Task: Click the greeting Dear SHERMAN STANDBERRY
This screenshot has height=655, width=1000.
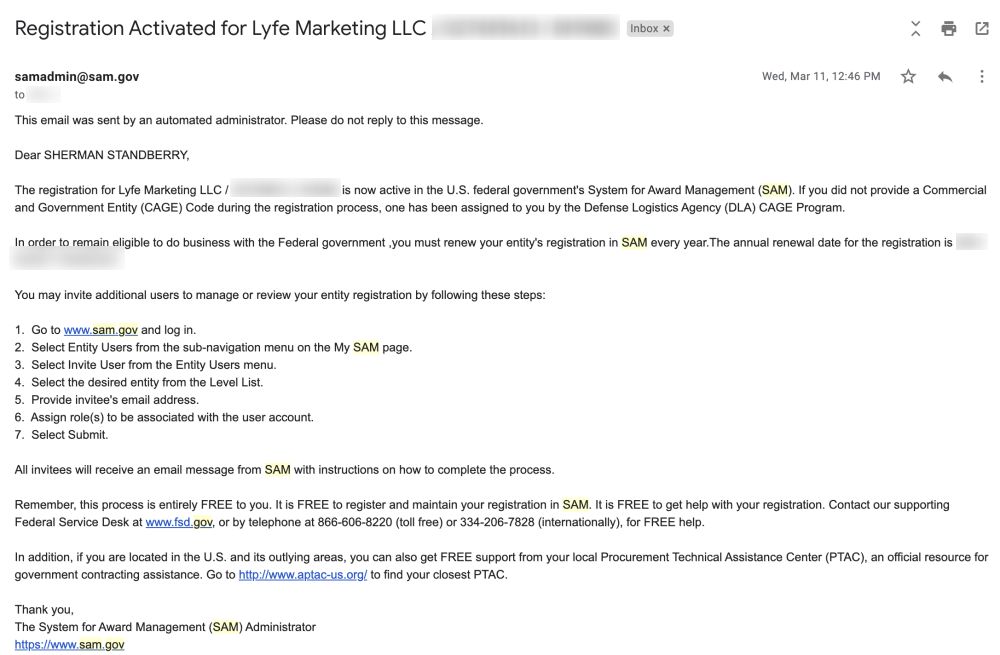Action: point(102,155)
